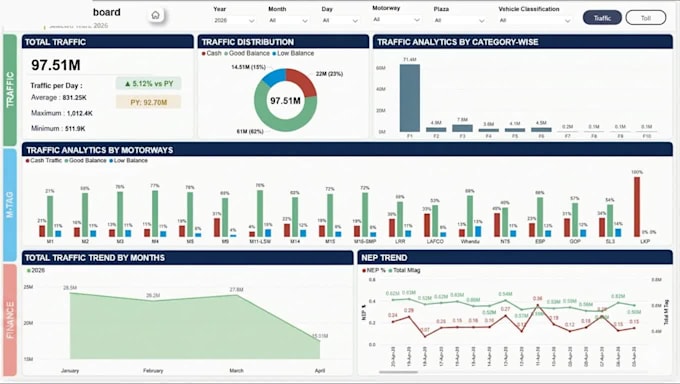Switch to the Toll view button
Screen dimensions: 680x384
click(646, 18)
